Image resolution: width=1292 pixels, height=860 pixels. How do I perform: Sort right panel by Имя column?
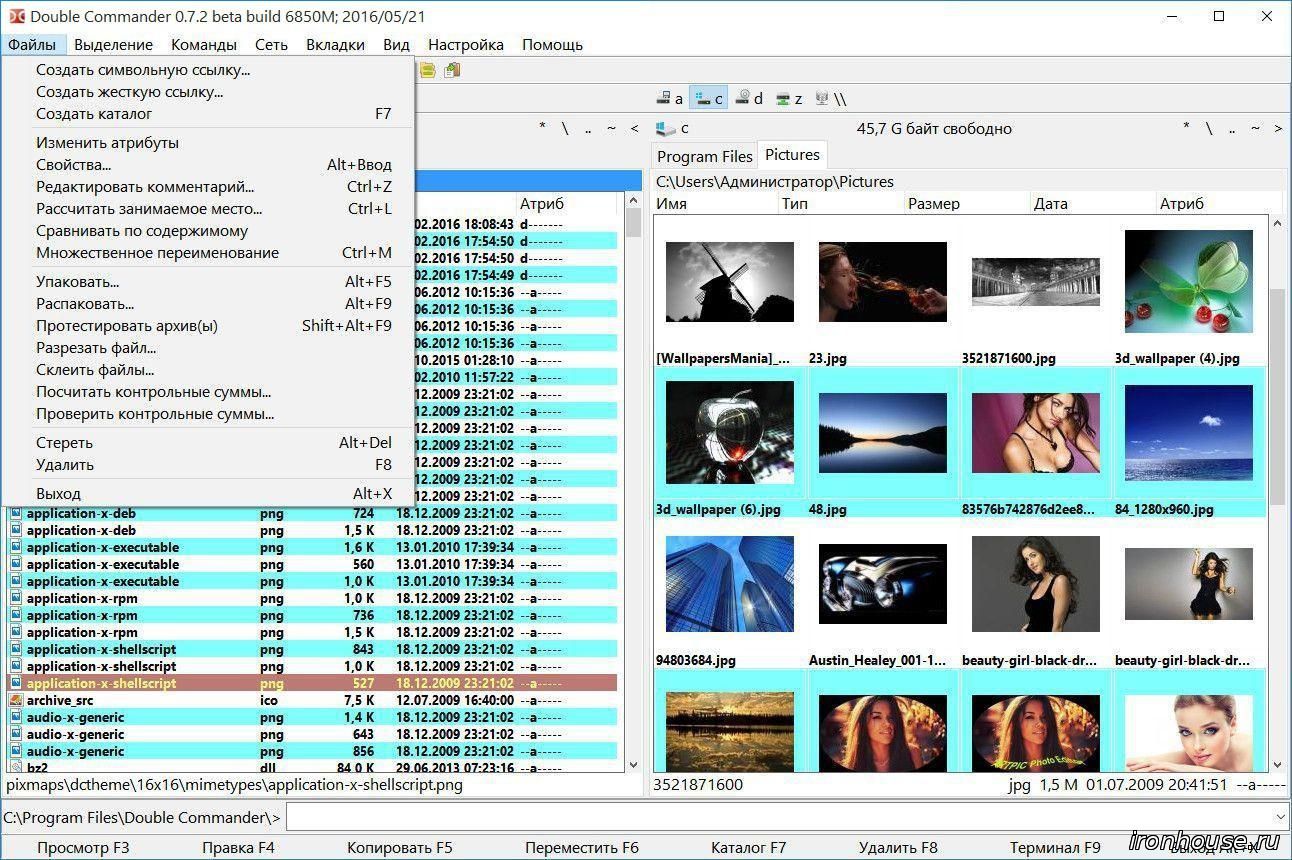pyautogui.click(x=715, y=203)
